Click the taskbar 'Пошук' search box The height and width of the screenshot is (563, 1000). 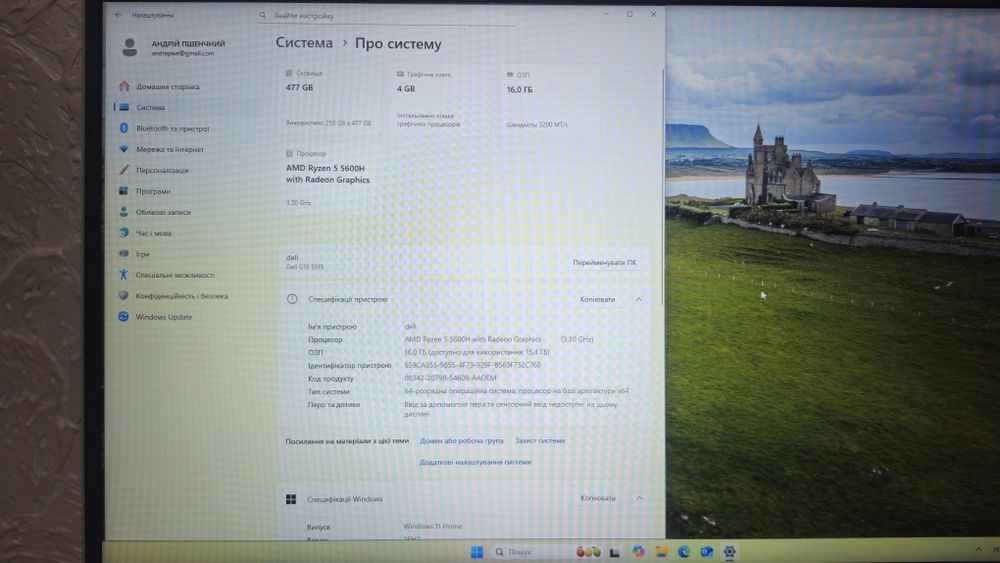pyautogui.click(x=529, y=552)
